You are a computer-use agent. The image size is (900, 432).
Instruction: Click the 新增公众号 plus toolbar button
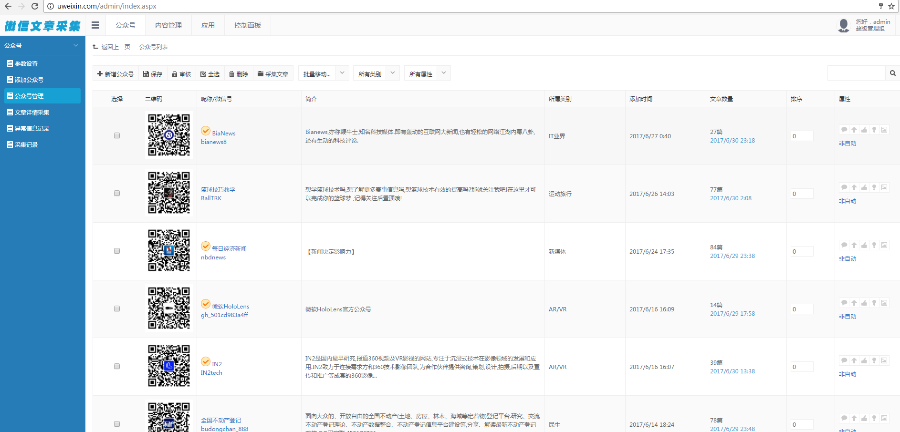(115, 73)
